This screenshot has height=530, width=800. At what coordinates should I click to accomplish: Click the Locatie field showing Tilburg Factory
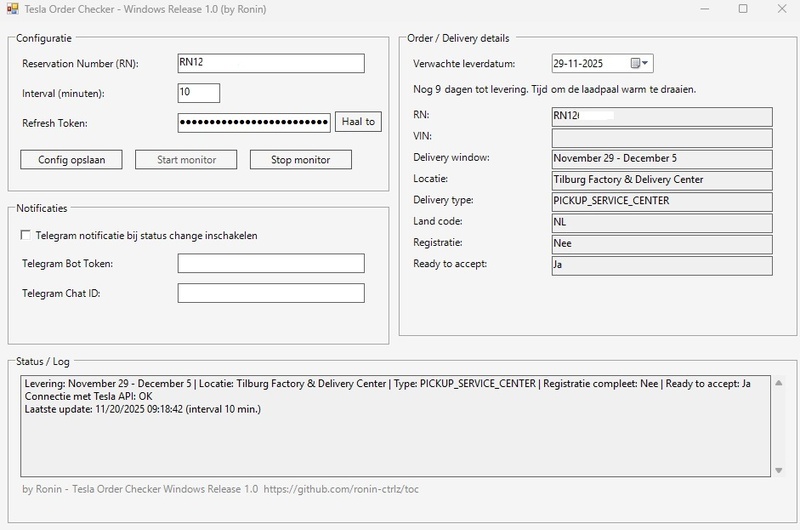(x=662, y=180)
